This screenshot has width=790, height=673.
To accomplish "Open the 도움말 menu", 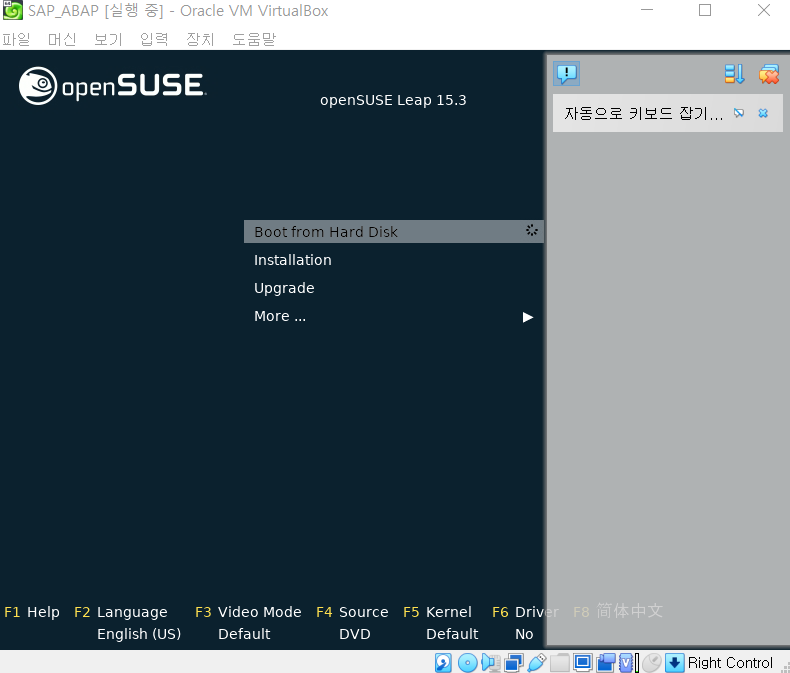I will [254, 39].
